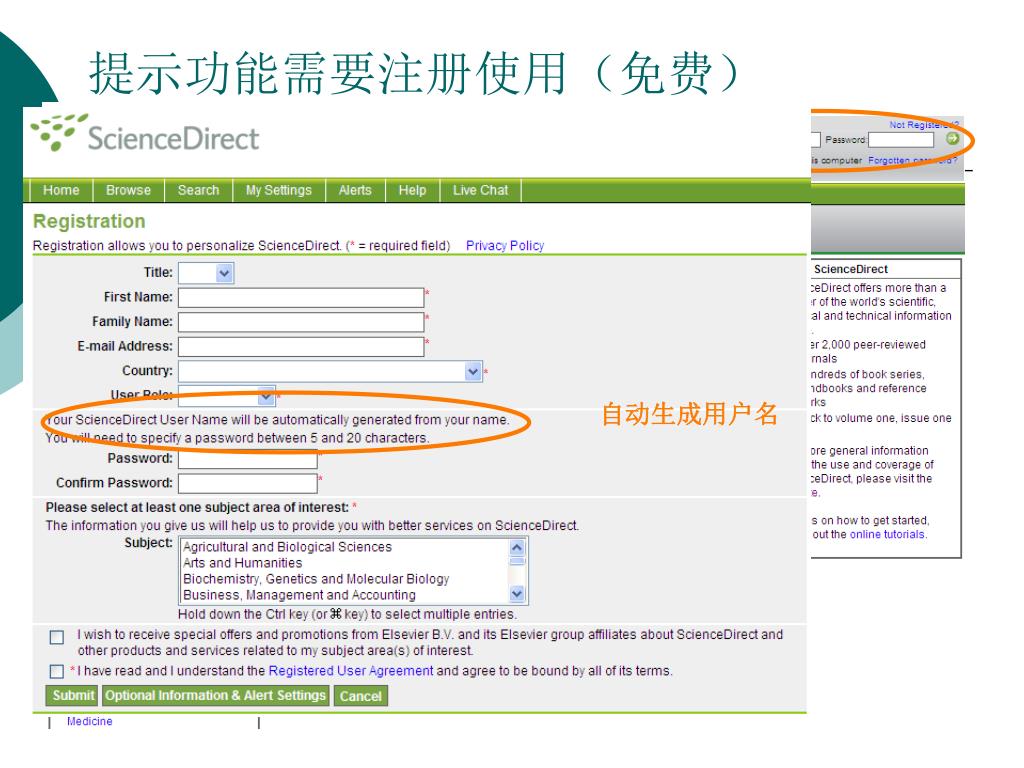Expand the Country dropdown list
This screenshot has width=1024, height=768.
click(x=473, y=371)
